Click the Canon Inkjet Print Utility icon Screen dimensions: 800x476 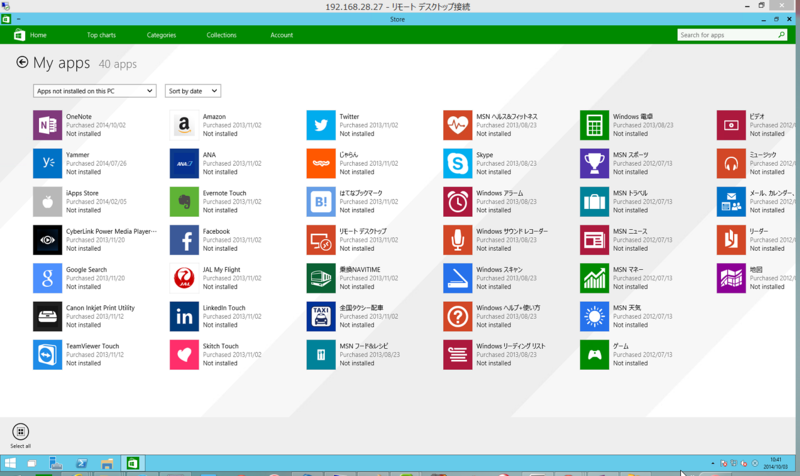coord(47,316)
